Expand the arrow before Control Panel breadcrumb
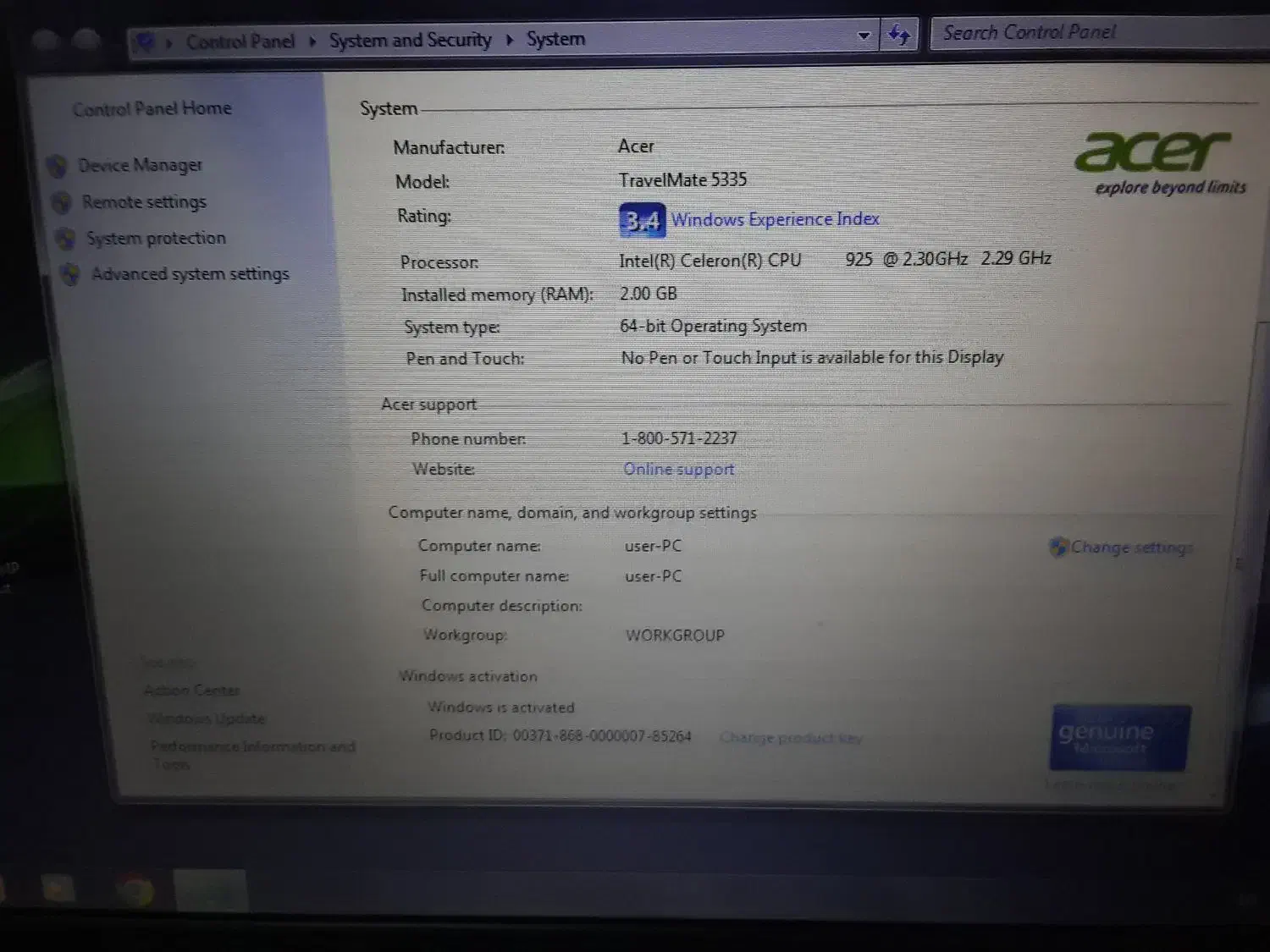 (169, 41)
